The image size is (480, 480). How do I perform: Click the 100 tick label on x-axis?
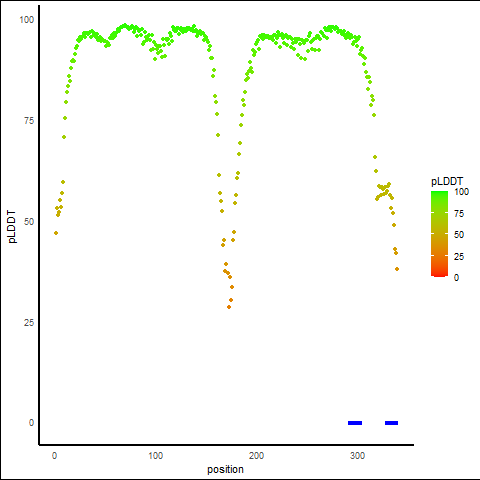point(156,456)
